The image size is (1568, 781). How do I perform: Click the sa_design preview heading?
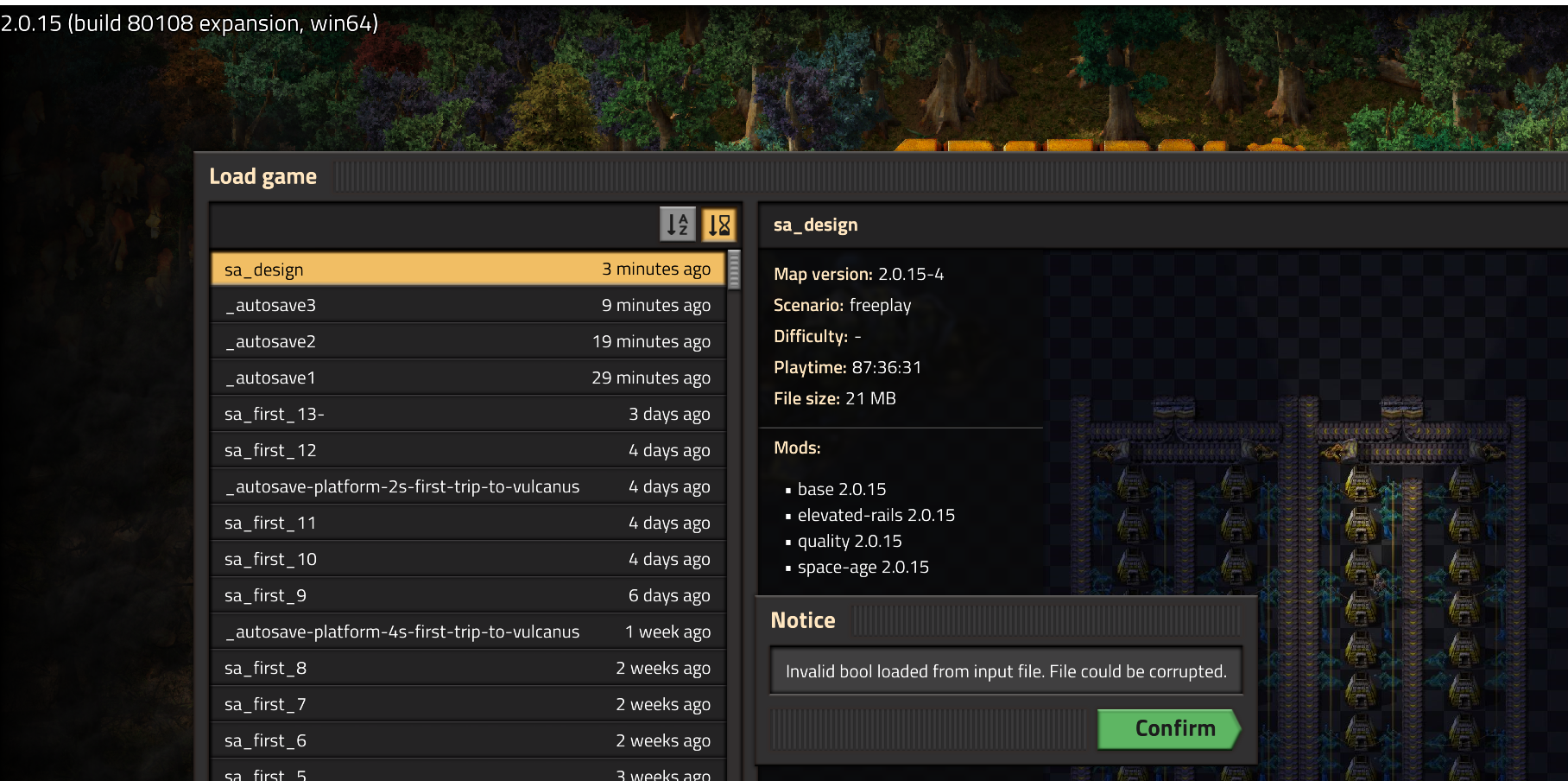pyautogui.click(x=815, y=225)
